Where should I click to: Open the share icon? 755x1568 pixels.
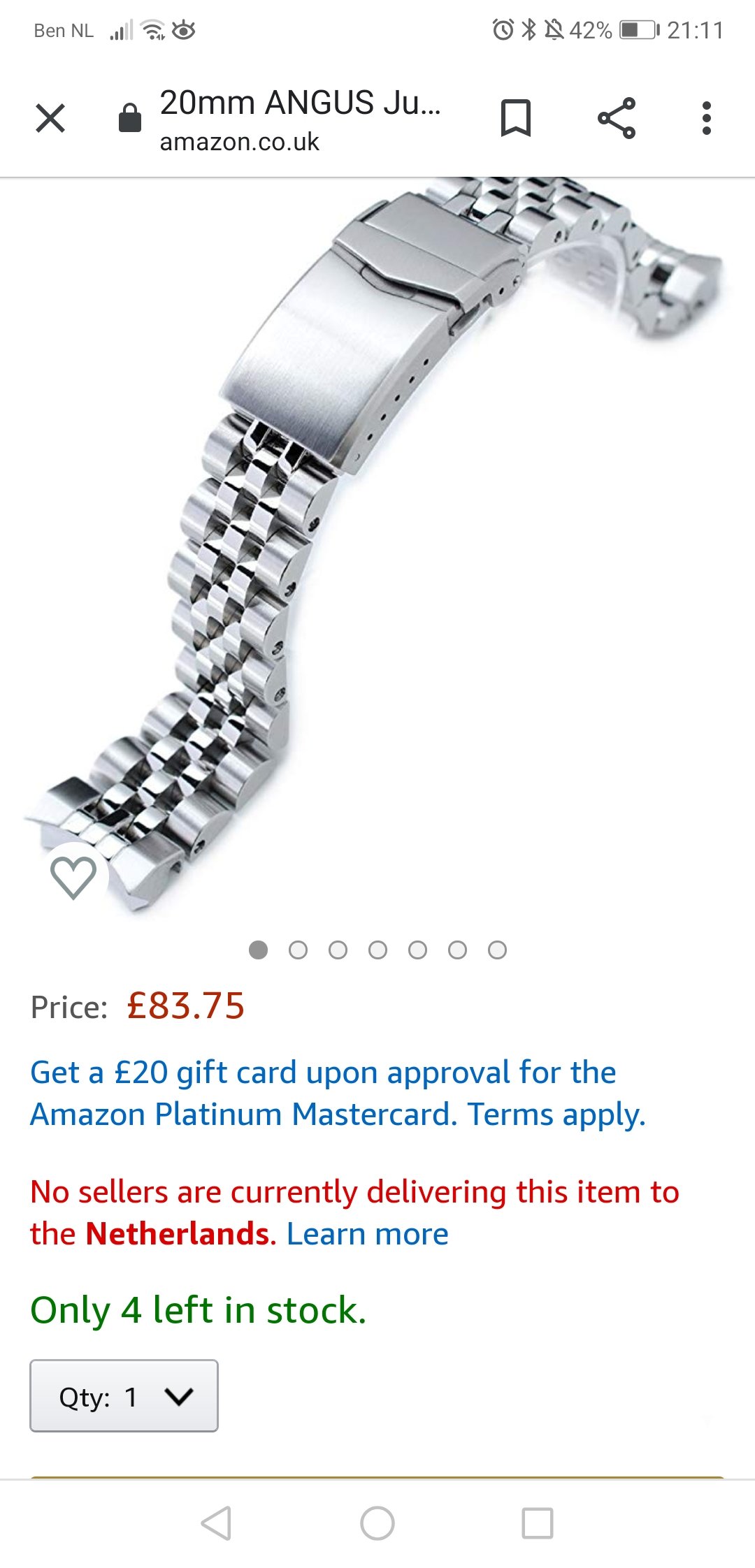coord(617,118)
